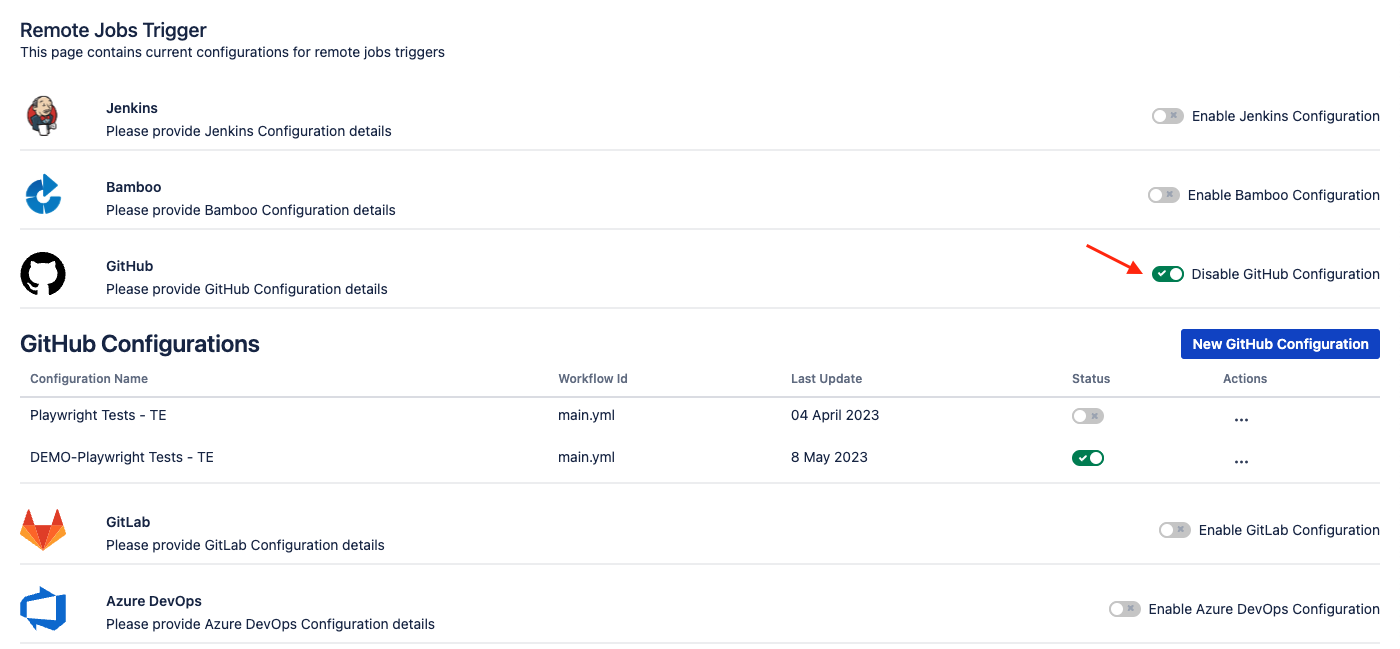The height and width of the screenshot is (649, 1400).
Task: Click the Azure DevOps logo icon
Action: pyautogui.click(x=43, y=609)
